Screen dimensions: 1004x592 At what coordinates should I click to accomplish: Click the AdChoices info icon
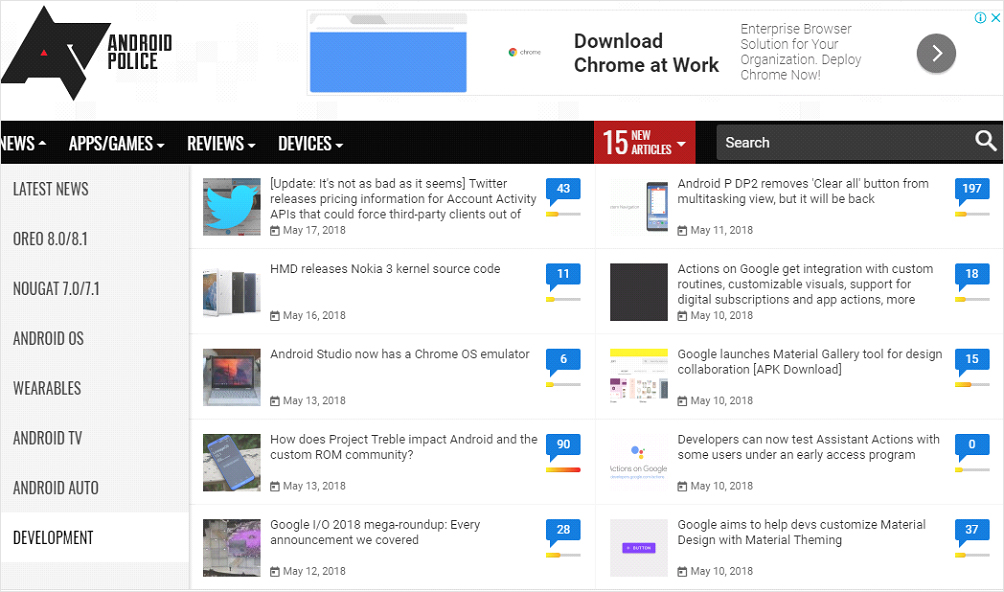tap(981, 18)
